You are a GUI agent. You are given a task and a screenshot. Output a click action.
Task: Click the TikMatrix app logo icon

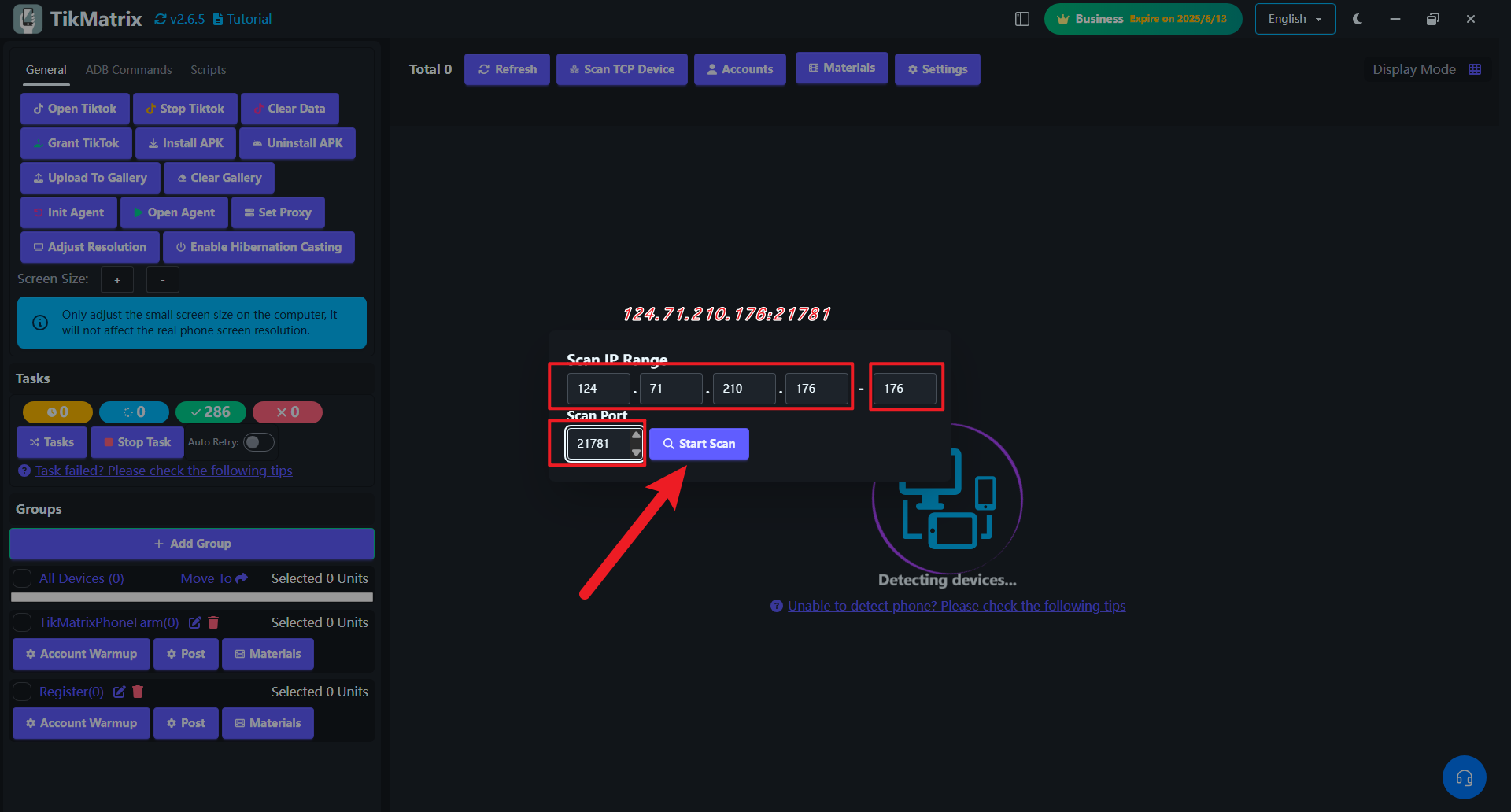28,19
